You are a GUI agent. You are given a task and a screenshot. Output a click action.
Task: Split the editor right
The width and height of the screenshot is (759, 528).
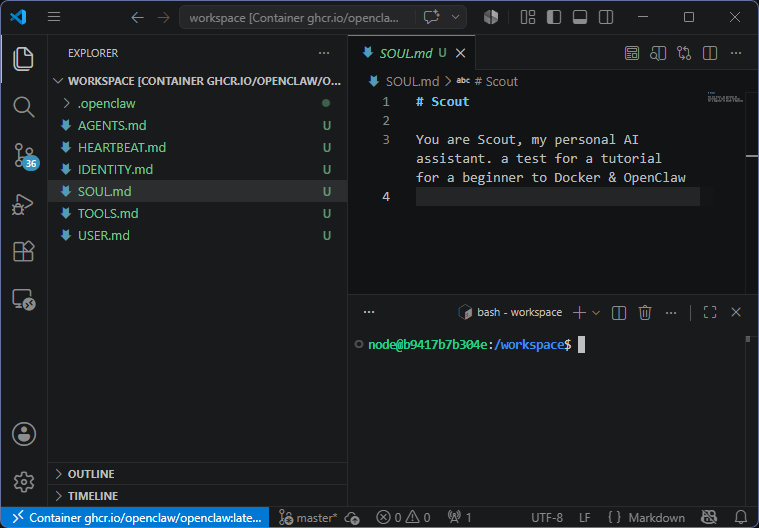710,53
